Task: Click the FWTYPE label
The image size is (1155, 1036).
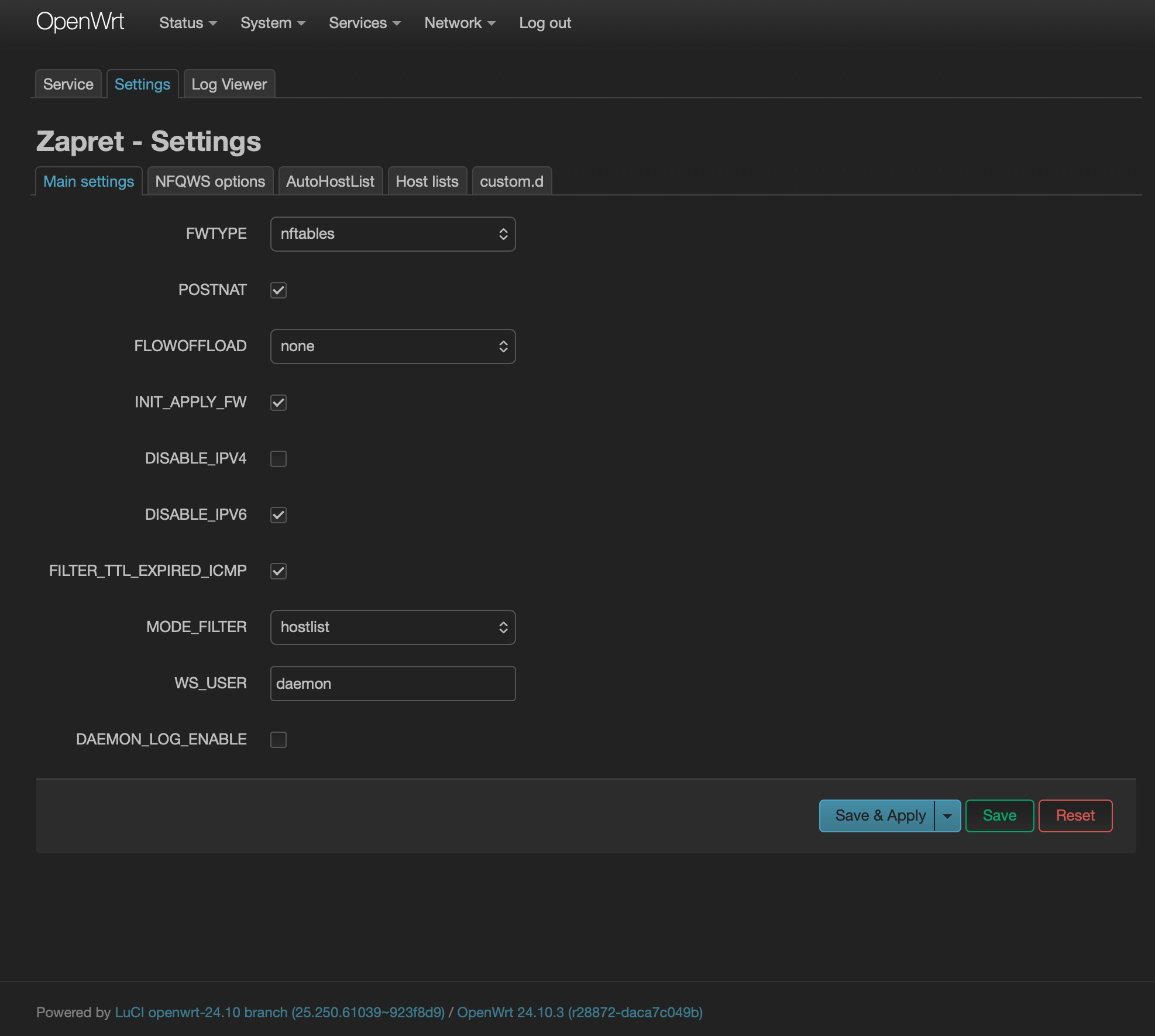Action: [216, 234]
